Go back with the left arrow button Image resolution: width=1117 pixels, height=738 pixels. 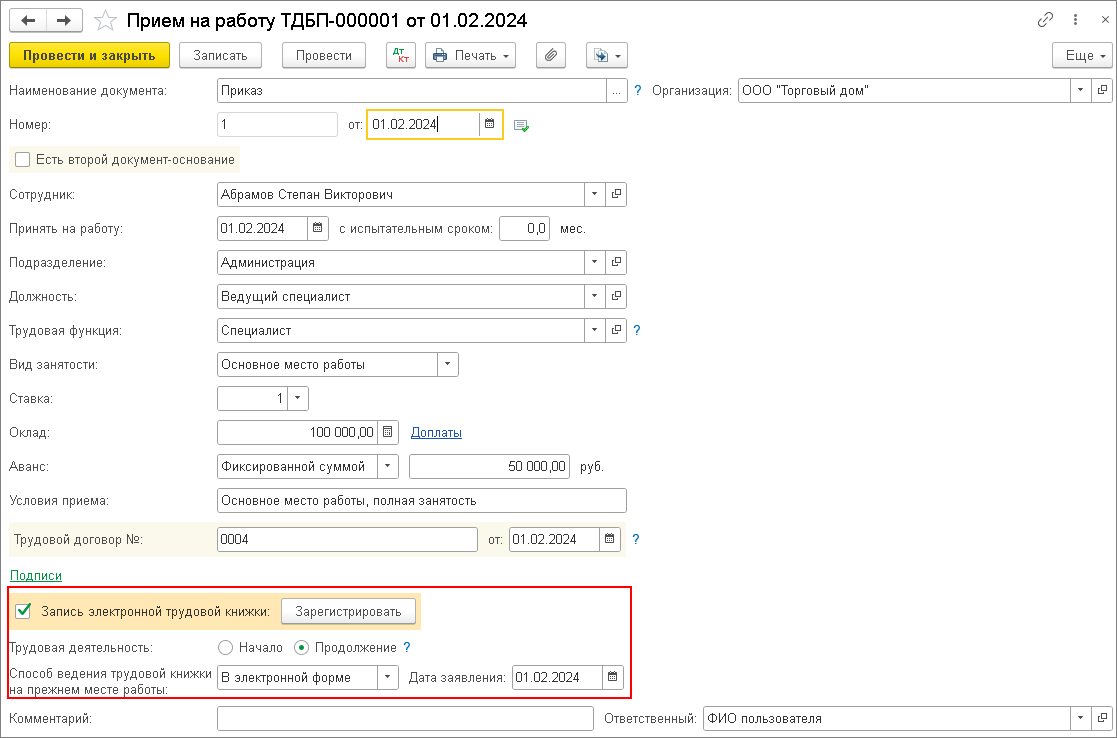(28, 21)
